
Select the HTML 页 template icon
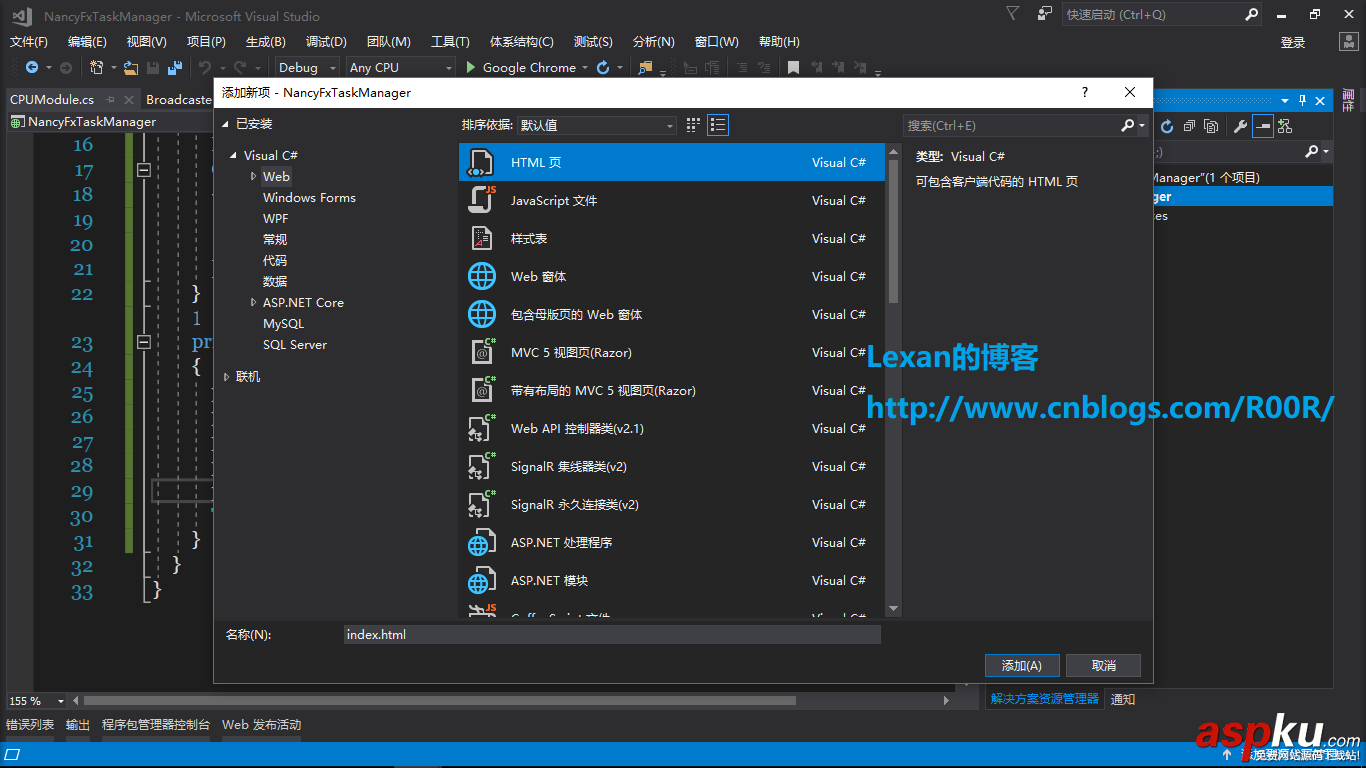point(482,162)
